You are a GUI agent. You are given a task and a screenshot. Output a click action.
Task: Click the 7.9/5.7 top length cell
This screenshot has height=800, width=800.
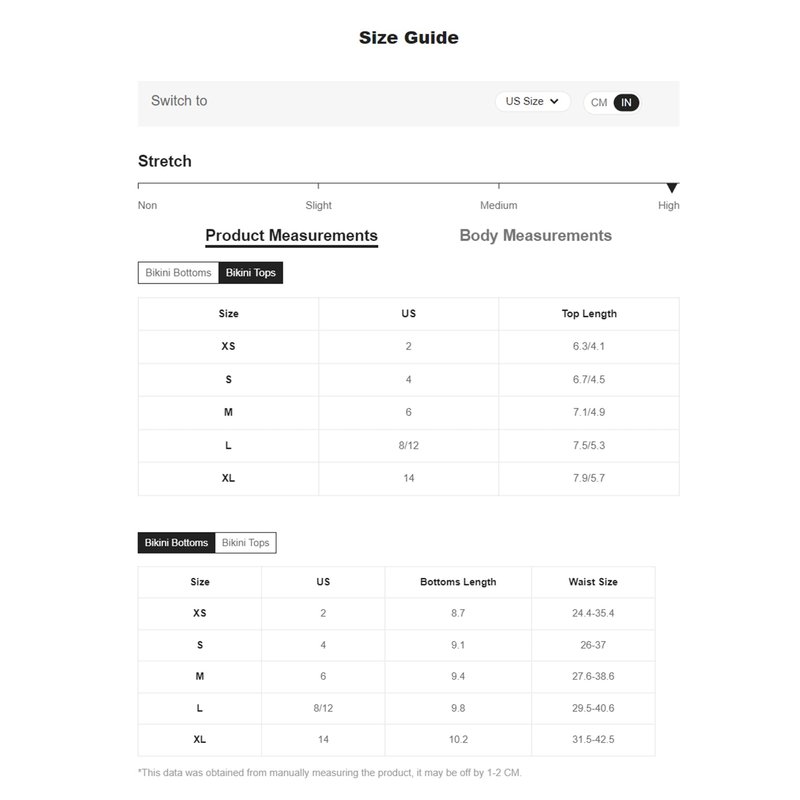tap(589, 478)
